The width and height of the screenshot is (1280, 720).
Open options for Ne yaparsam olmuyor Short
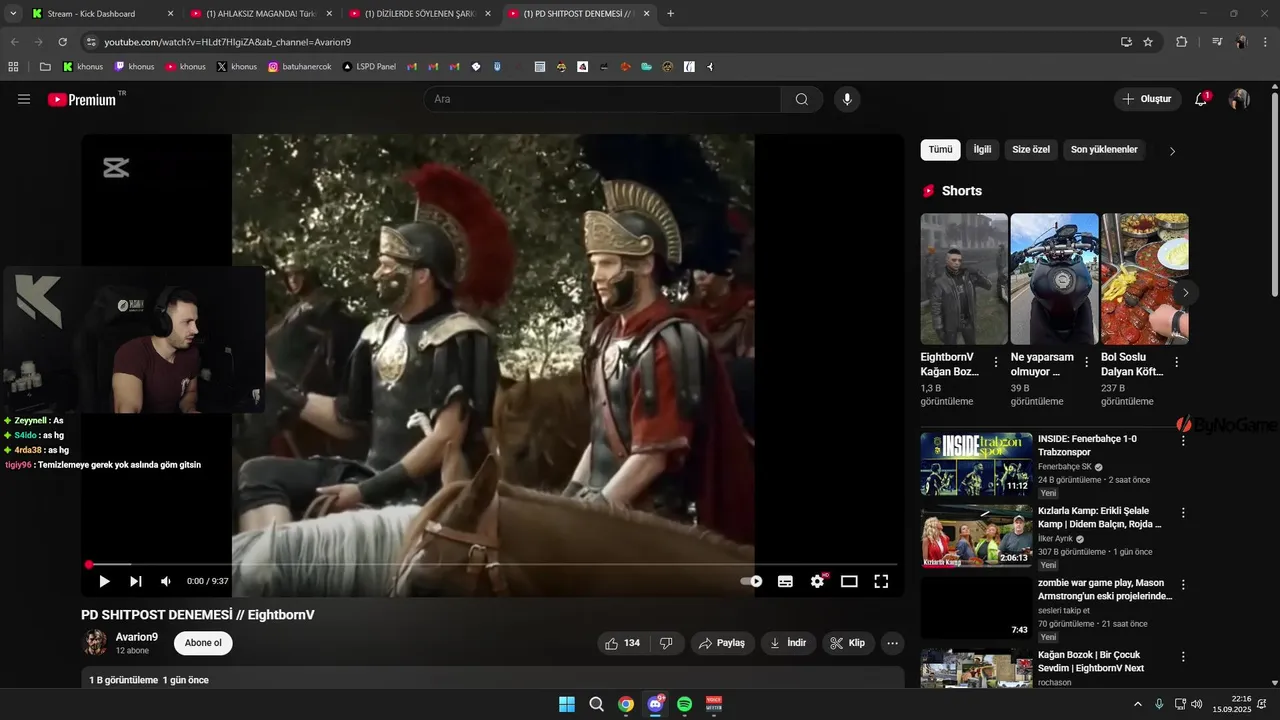1086,362
